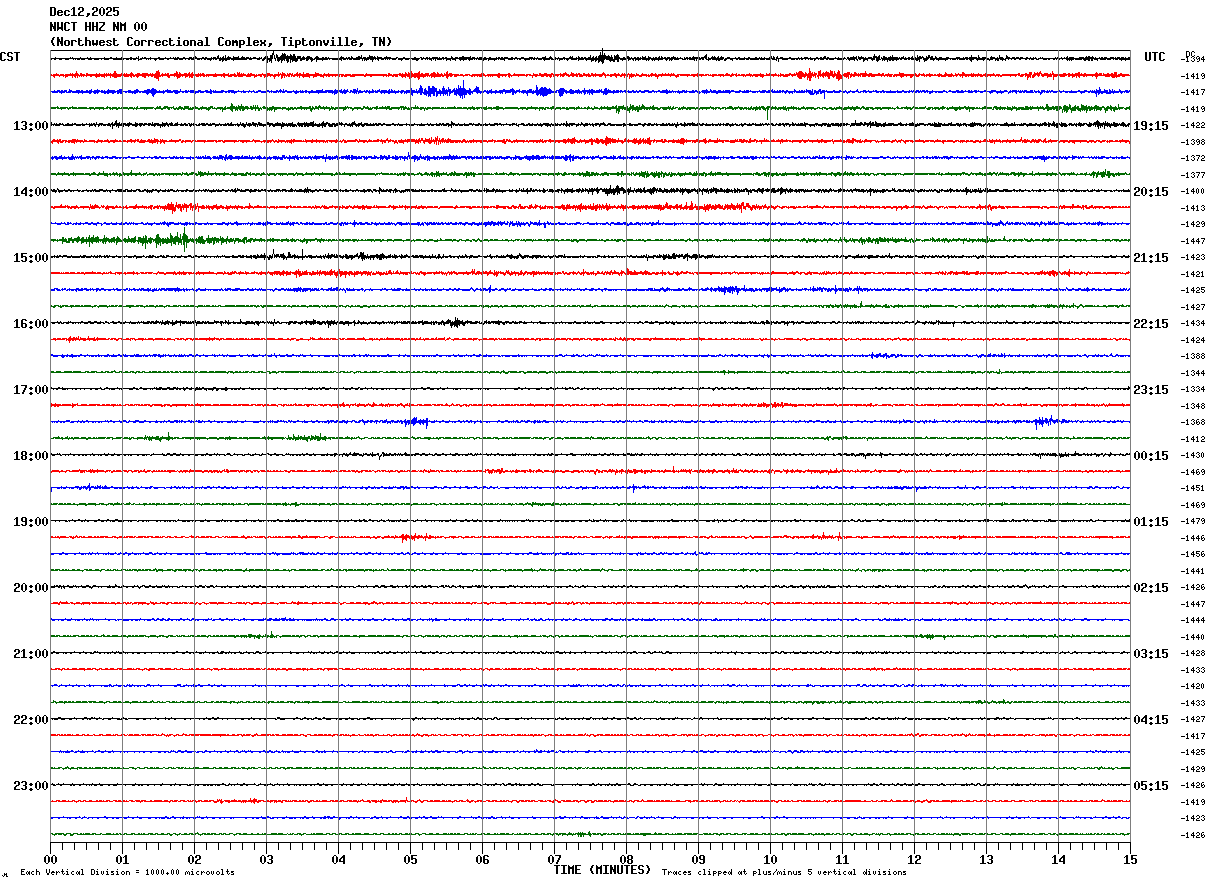Click minute tick label '09' on x-axis
Screen dimensions: 1210x886
point(698,859)
